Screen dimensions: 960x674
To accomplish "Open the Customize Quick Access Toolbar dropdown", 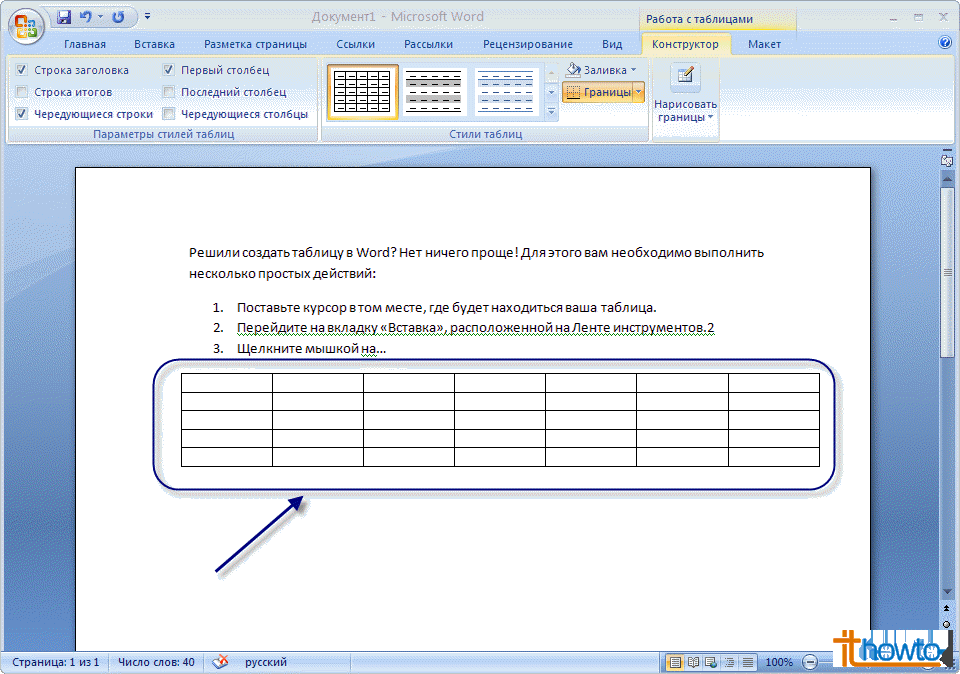I will [147, 17].
